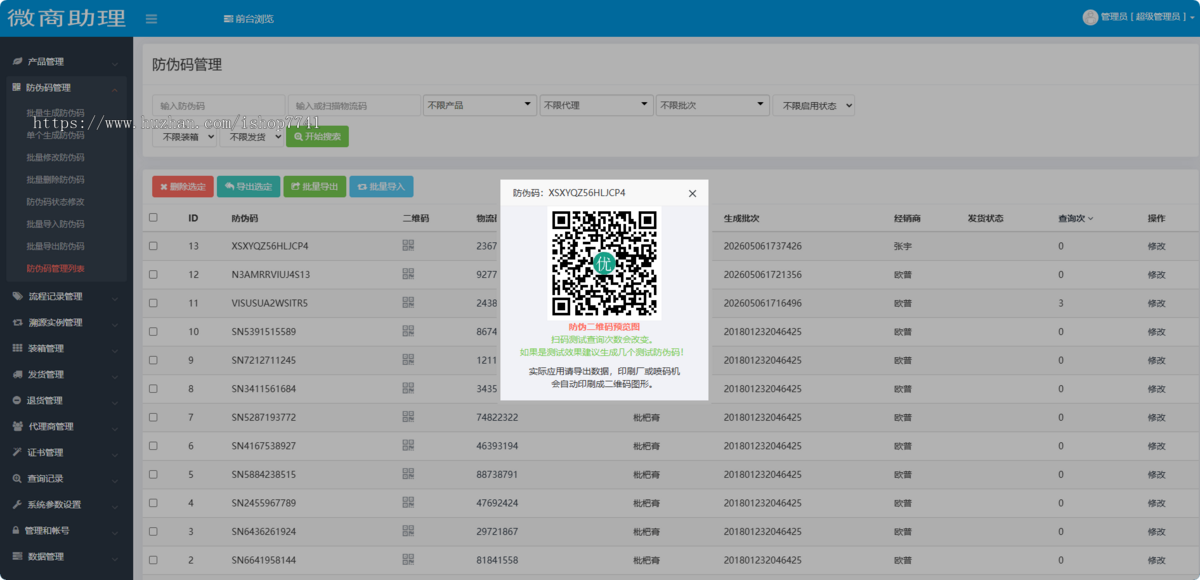Click the green 批量导出 button
Image resolution: width=1200 pixels, height=580 pixels.
point(314,186)
